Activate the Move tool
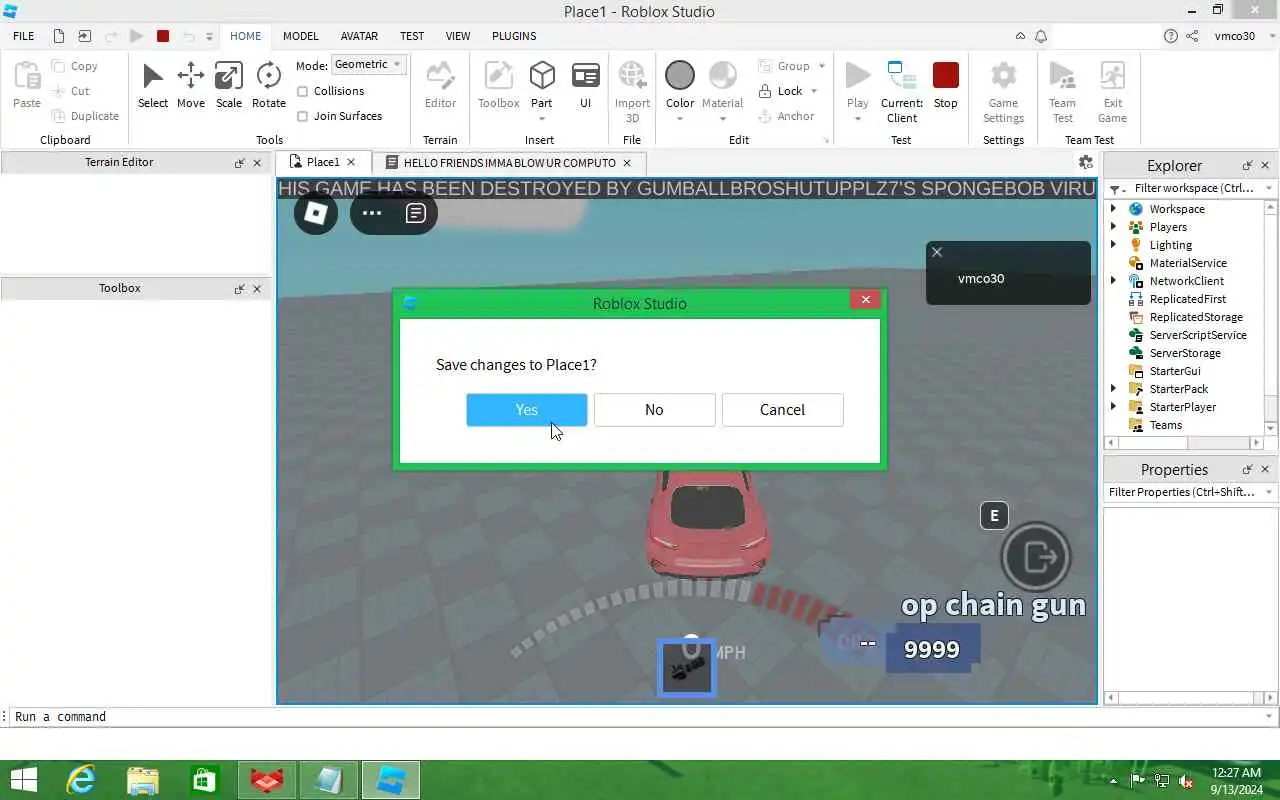 [x=191, y=85]
